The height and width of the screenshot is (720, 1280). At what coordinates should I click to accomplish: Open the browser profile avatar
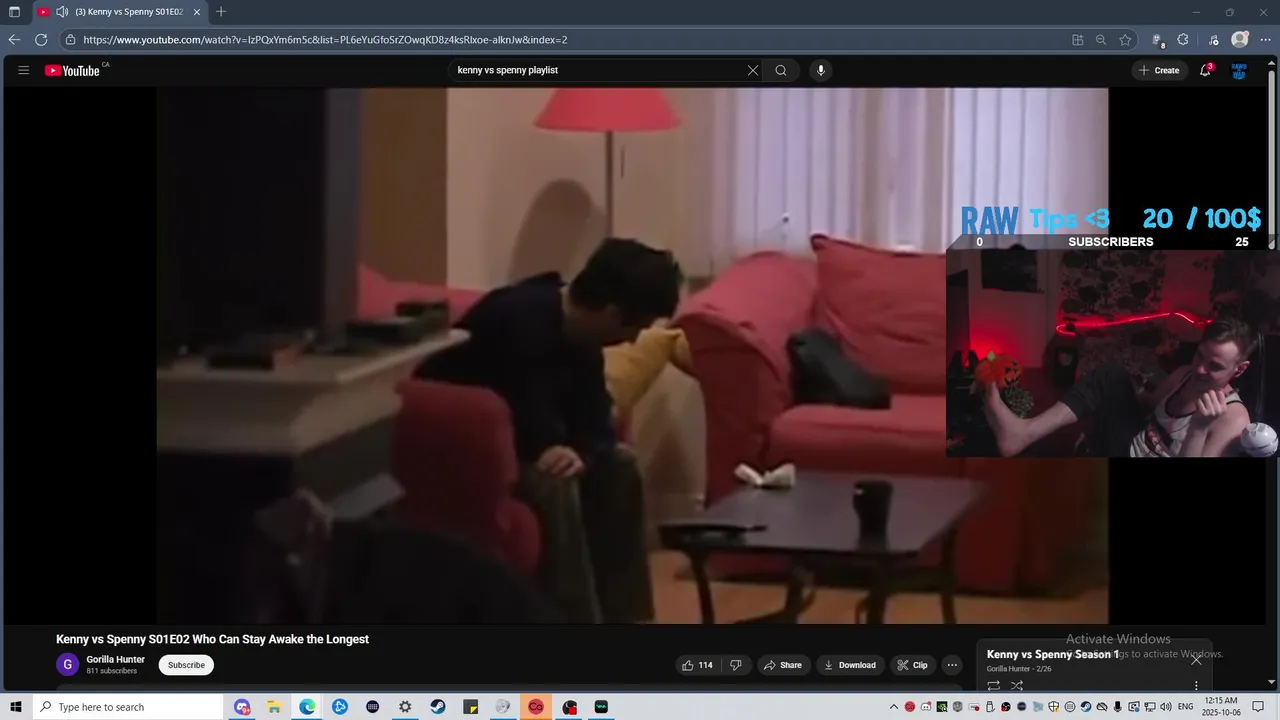pos(1240,40)
